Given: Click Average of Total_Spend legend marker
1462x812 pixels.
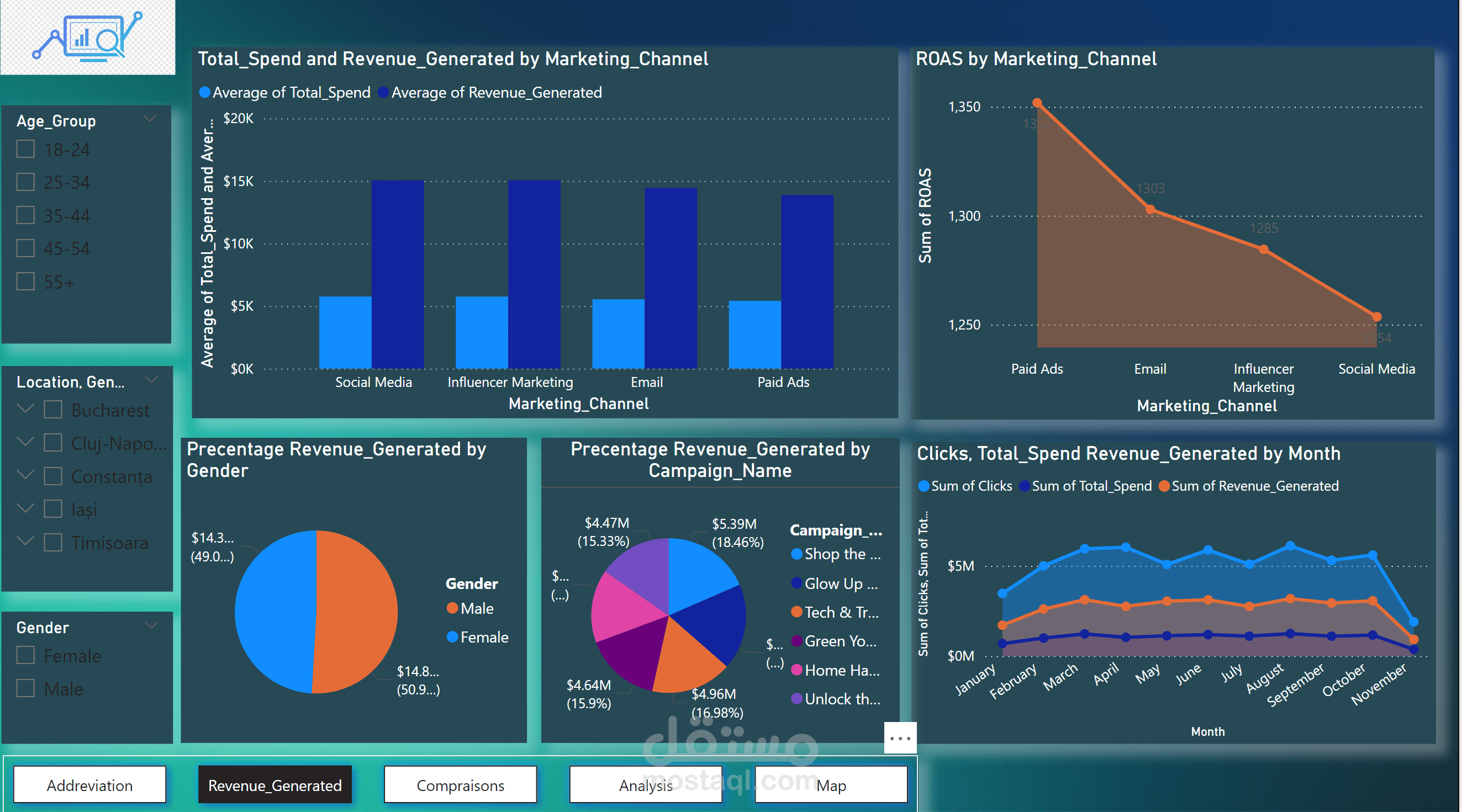Looking at the screenshot, I should click(205, 92).
